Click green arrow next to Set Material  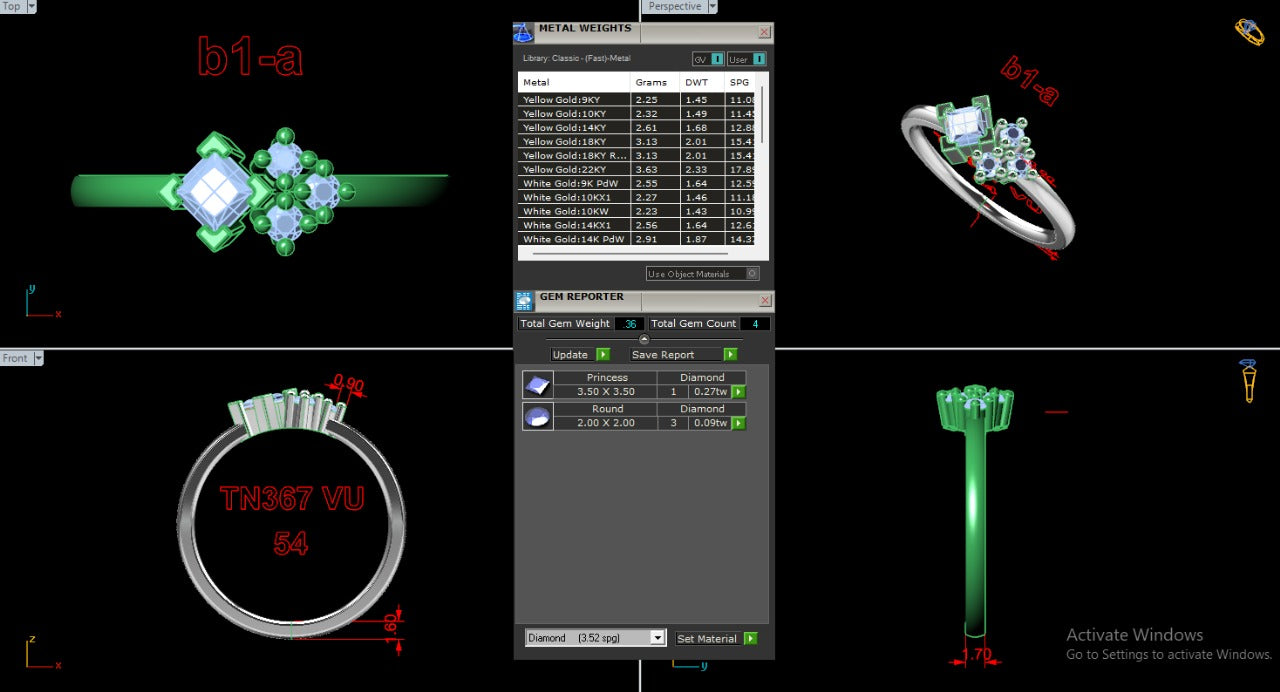pyautogui.click(x=750, y=638)
